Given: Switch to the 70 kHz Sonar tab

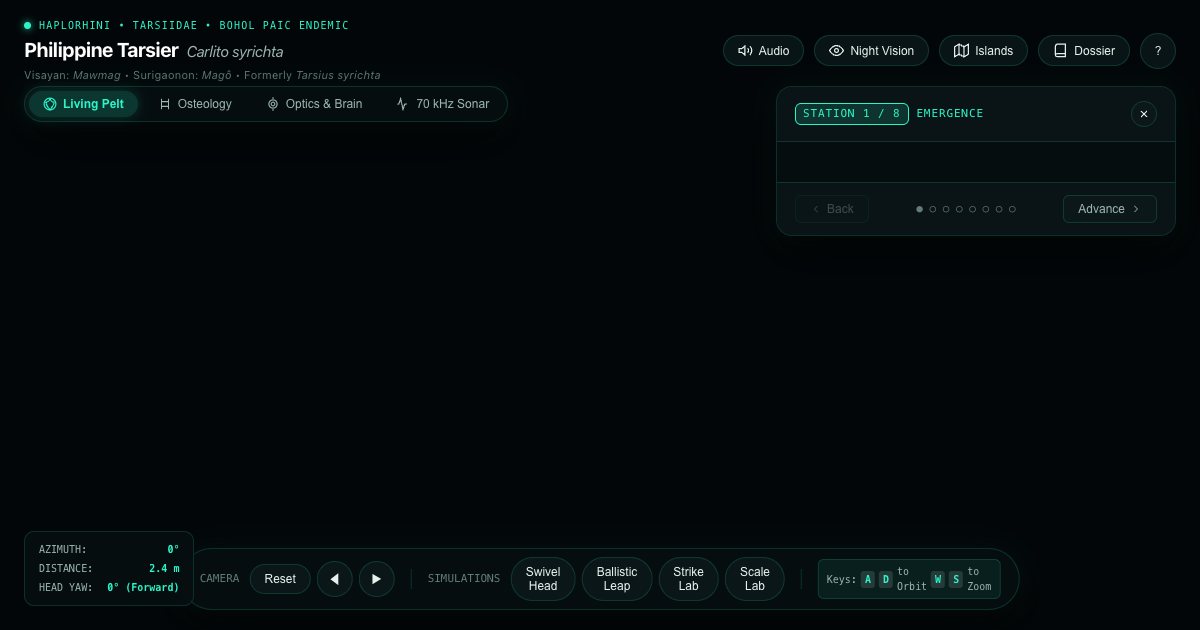Looking at the screenshot, I should click(x=443, y=104).
